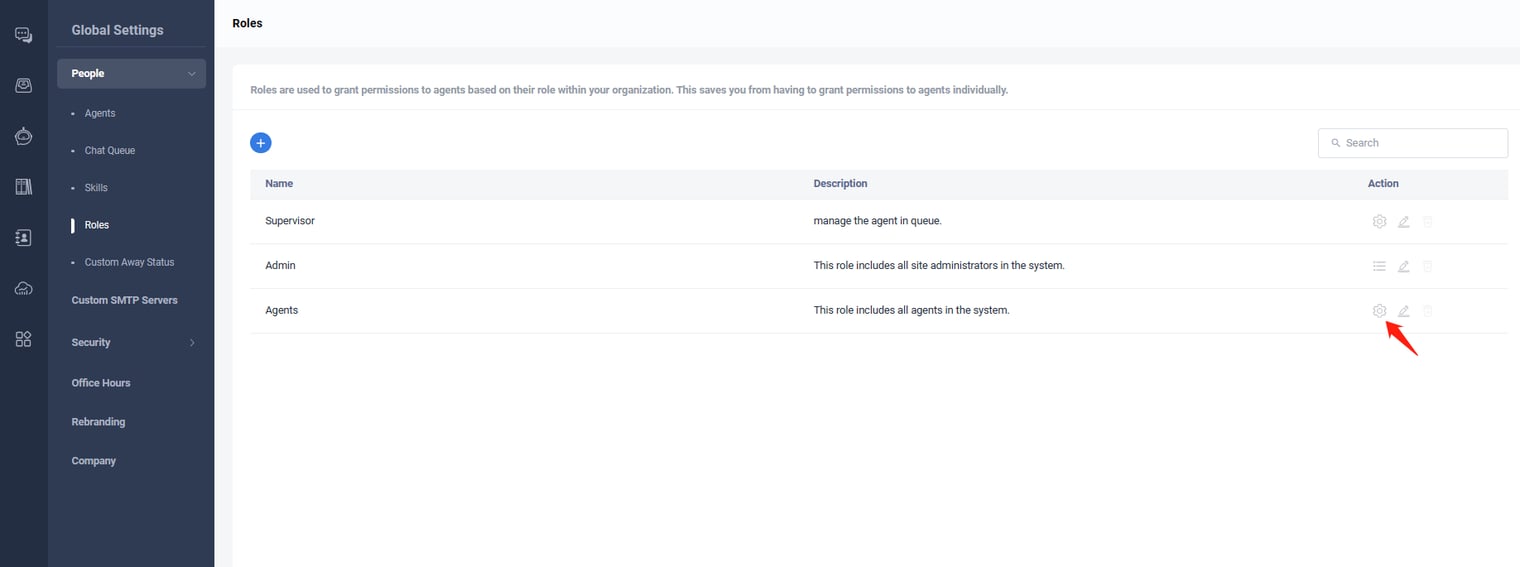
Task: Open permission settings gear for Supervisor role
Action: click(x=1379, y=222)
